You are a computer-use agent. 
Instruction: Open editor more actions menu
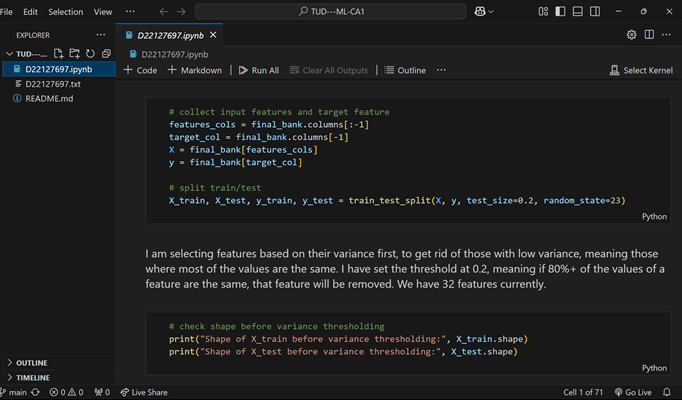666,35
